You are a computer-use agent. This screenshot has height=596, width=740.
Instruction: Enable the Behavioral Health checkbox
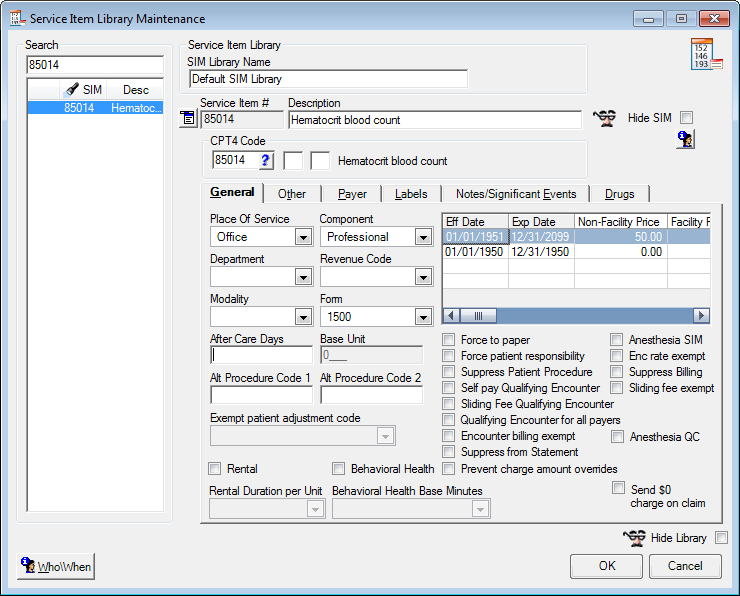(338, 469)
